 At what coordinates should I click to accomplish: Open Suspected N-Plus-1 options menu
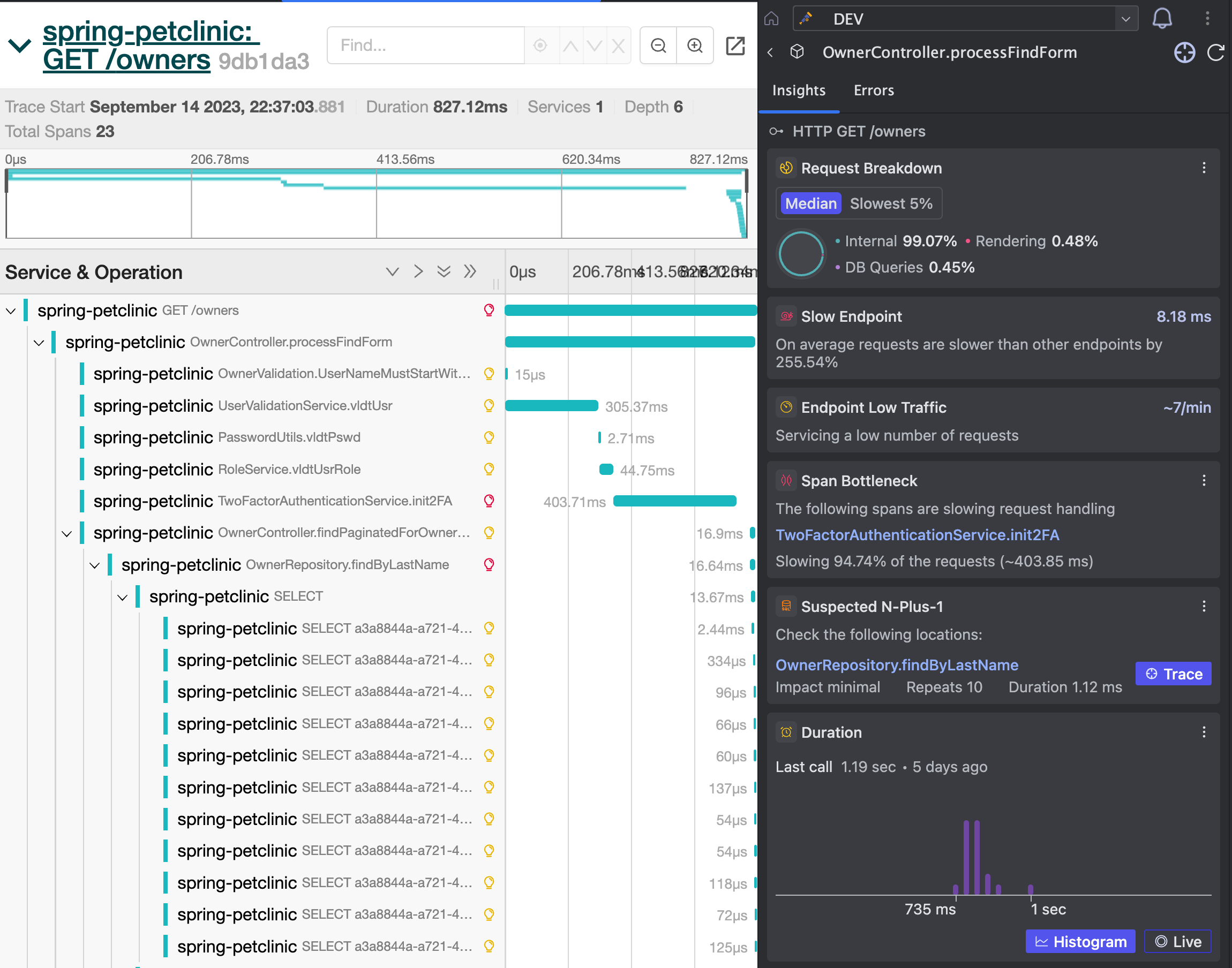1204,607
